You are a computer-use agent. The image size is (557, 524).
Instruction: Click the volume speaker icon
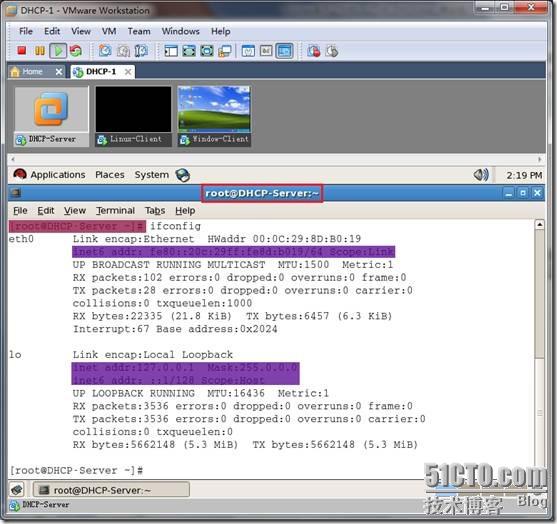coord(481,175)
